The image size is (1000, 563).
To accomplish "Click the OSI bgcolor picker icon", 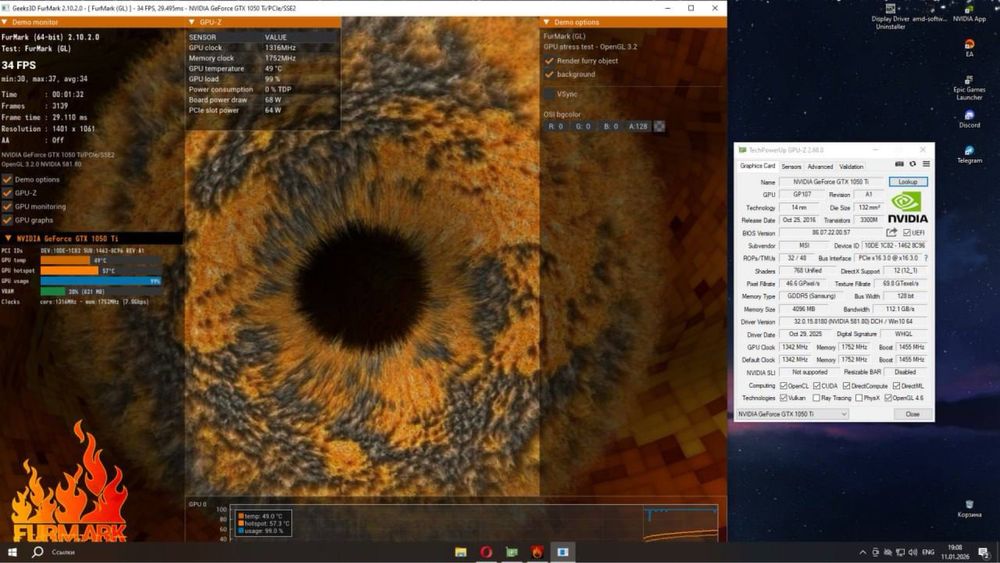I will (659, 126).
